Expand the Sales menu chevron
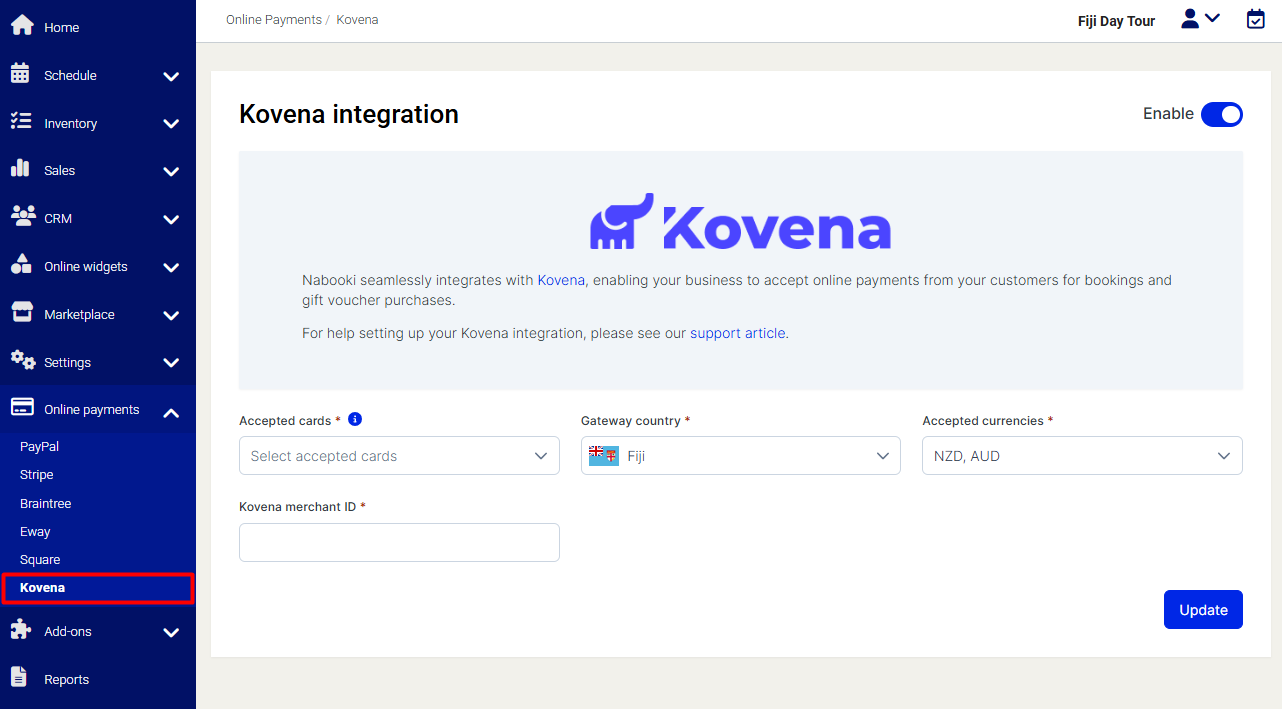The width and height of the screenshot is (1282, 709). click(171, 171)
